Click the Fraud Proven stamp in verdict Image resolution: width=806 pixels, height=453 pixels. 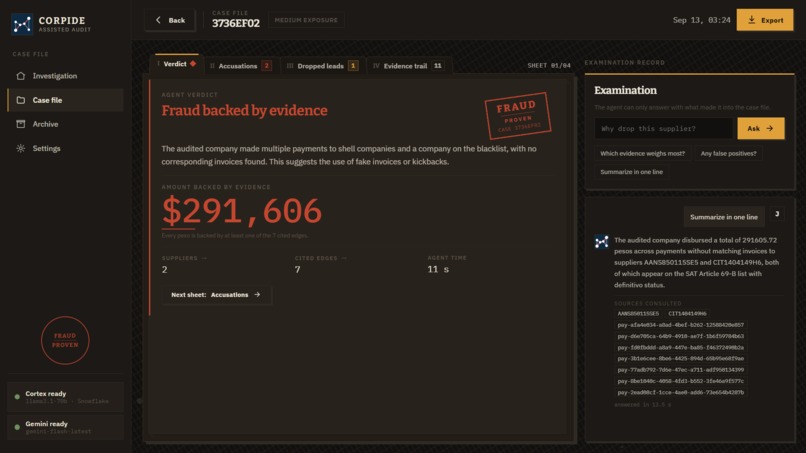(x=518, y=116)
